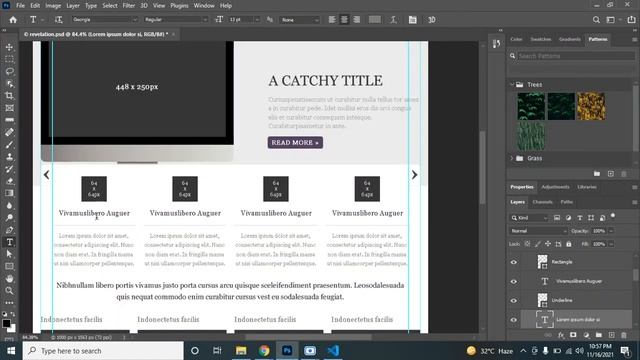This screenshot has height=360, width=640.
Task: Update 3D text from options bar
Action: click(431, 20)
